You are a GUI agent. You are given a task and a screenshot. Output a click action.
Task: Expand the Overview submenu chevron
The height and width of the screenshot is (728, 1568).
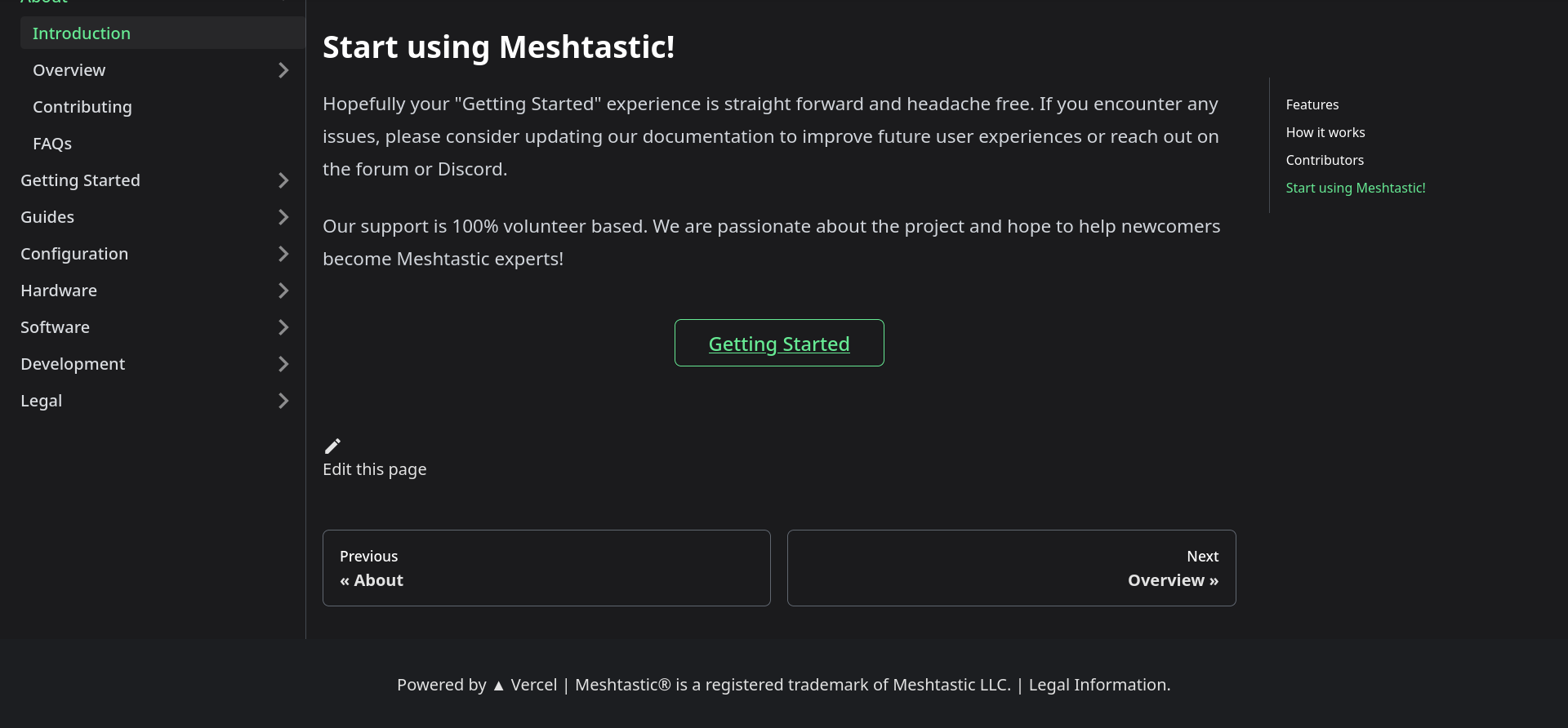(x=283, y=70)
